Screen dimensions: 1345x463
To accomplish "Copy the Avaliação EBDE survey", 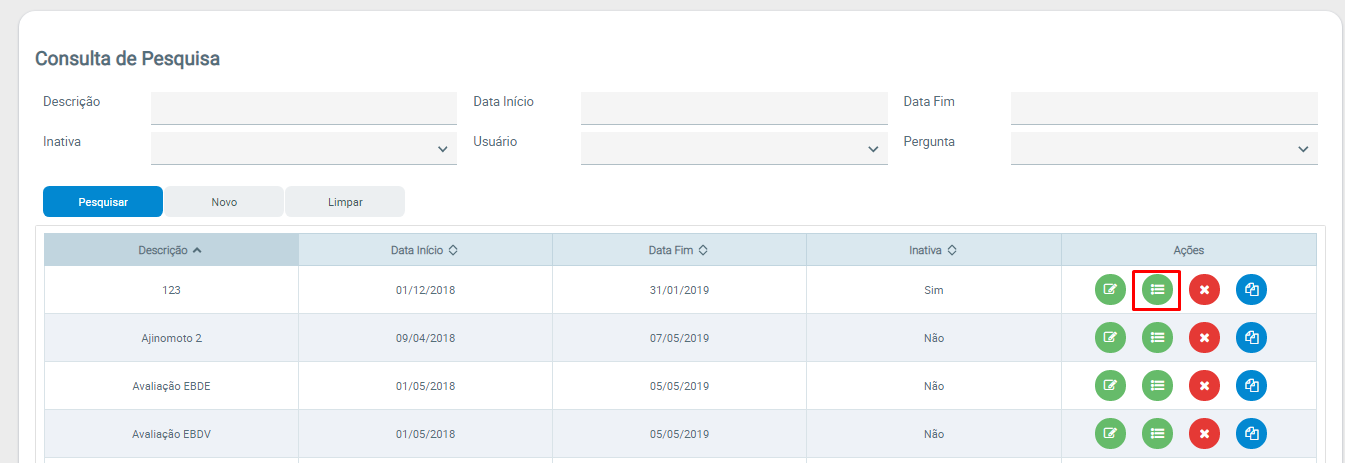I will point(1251,386).
